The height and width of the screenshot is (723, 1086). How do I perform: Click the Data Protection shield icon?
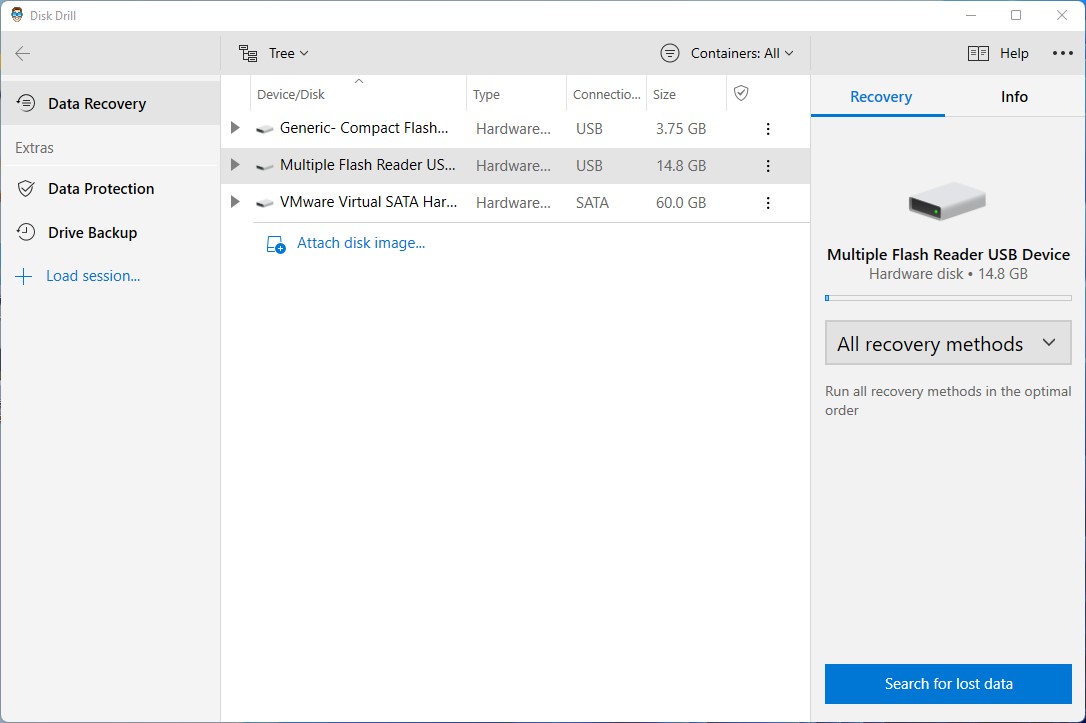pos(26,188)
